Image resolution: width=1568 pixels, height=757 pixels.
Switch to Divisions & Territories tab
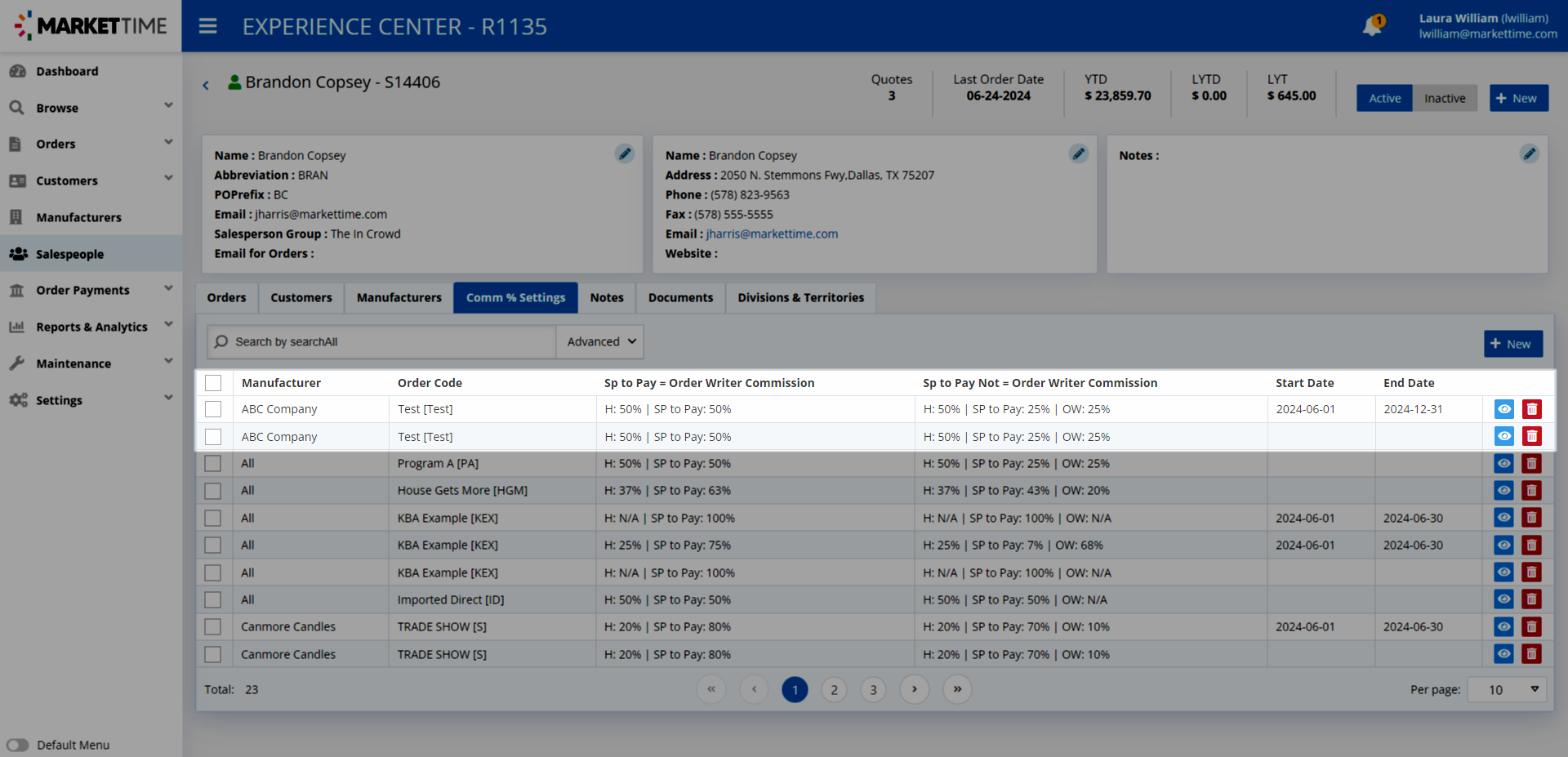[800, 298]
